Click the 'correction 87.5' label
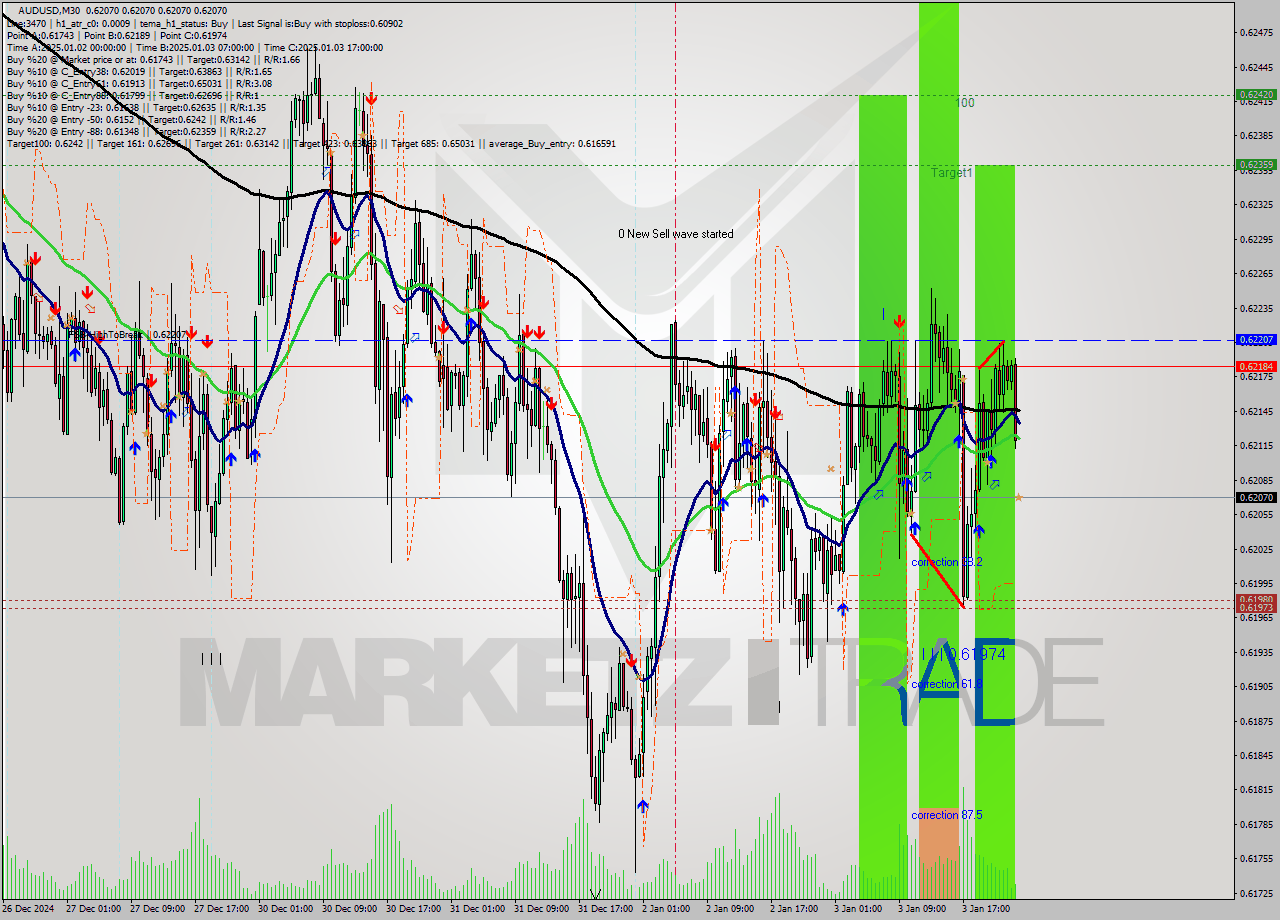The width and height of the screenshot is (1280, 920). [946, 815]
